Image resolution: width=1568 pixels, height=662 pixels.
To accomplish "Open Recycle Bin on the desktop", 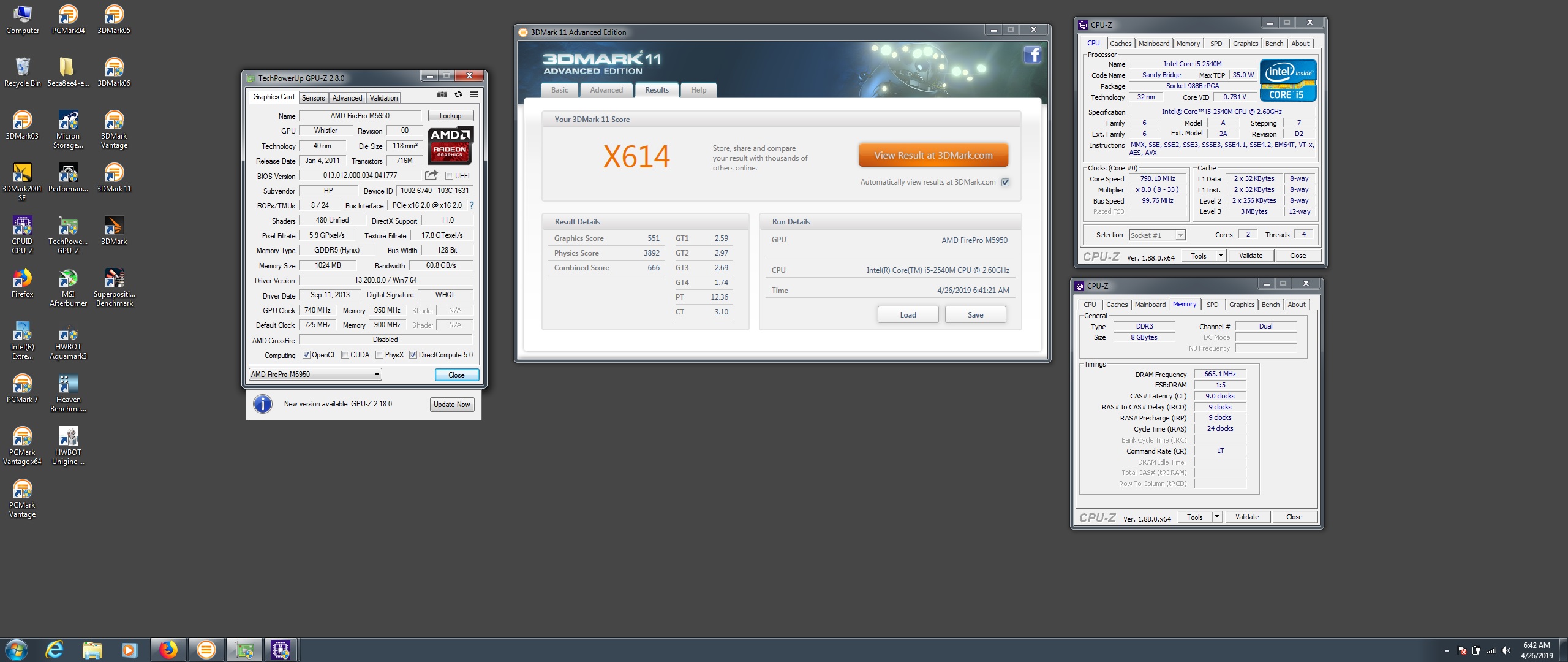I will point(22,72).
